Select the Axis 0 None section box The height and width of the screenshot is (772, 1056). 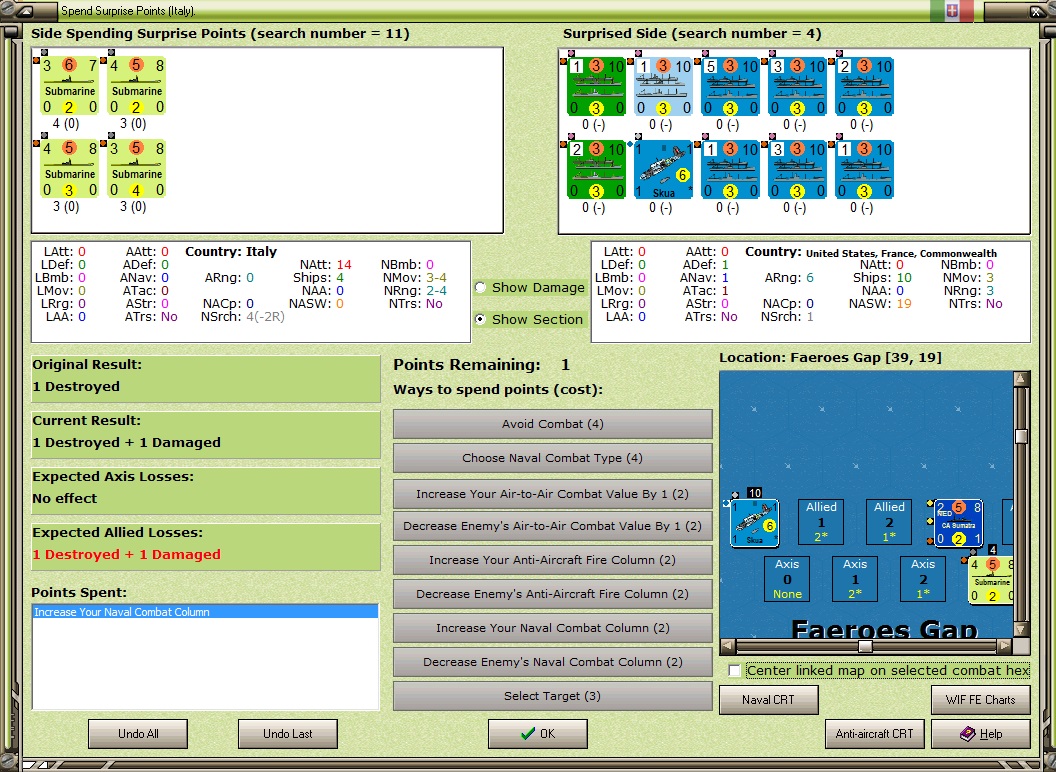[x=787, y=579]
